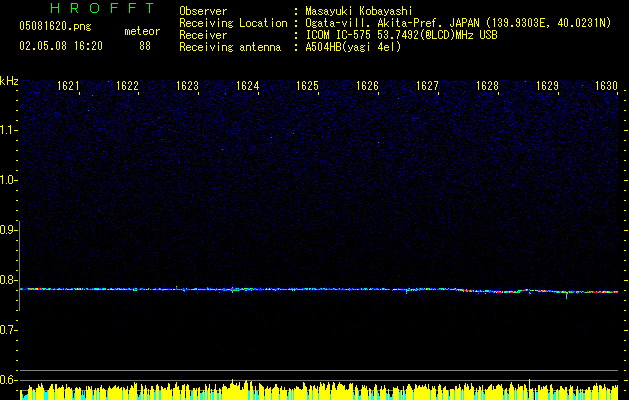Click the HROFFT title text

click(x=103, y=8)
